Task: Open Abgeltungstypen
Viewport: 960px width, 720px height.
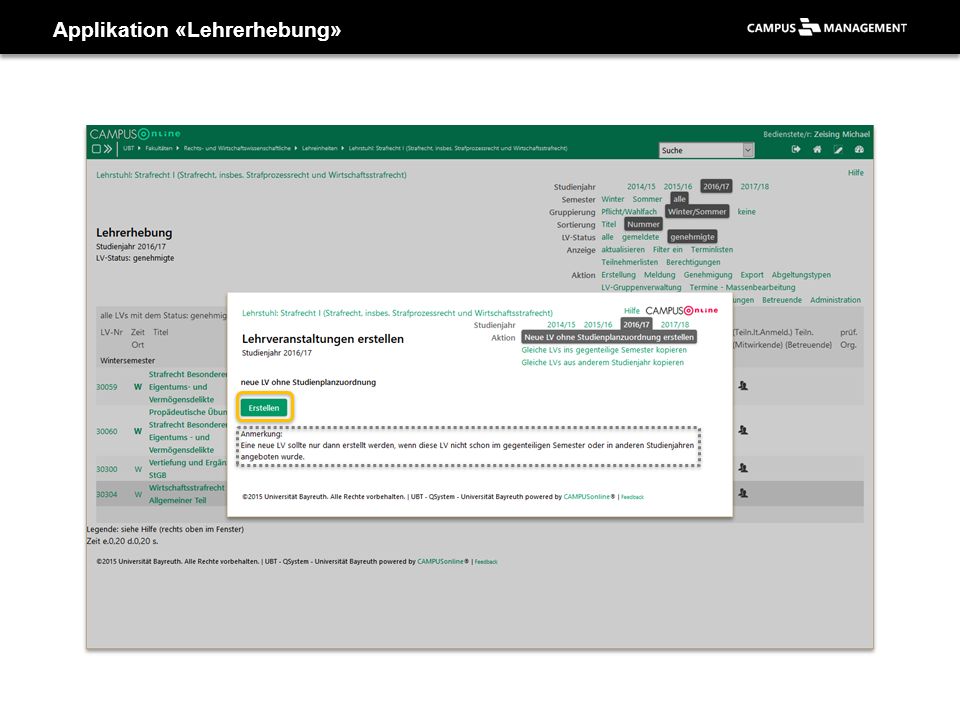Action: point(801,275)
